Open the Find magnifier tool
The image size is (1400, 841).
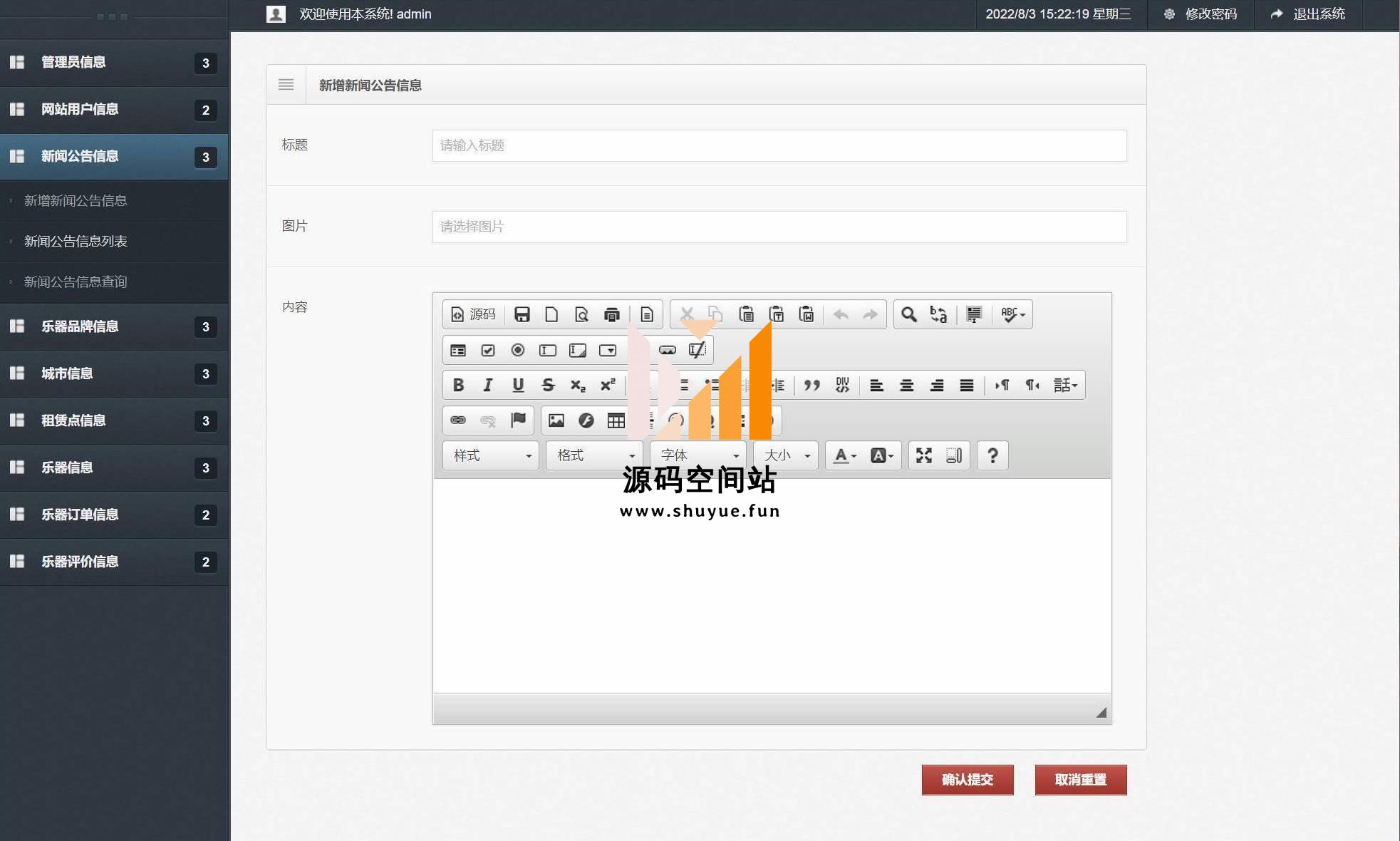[908, 314]
